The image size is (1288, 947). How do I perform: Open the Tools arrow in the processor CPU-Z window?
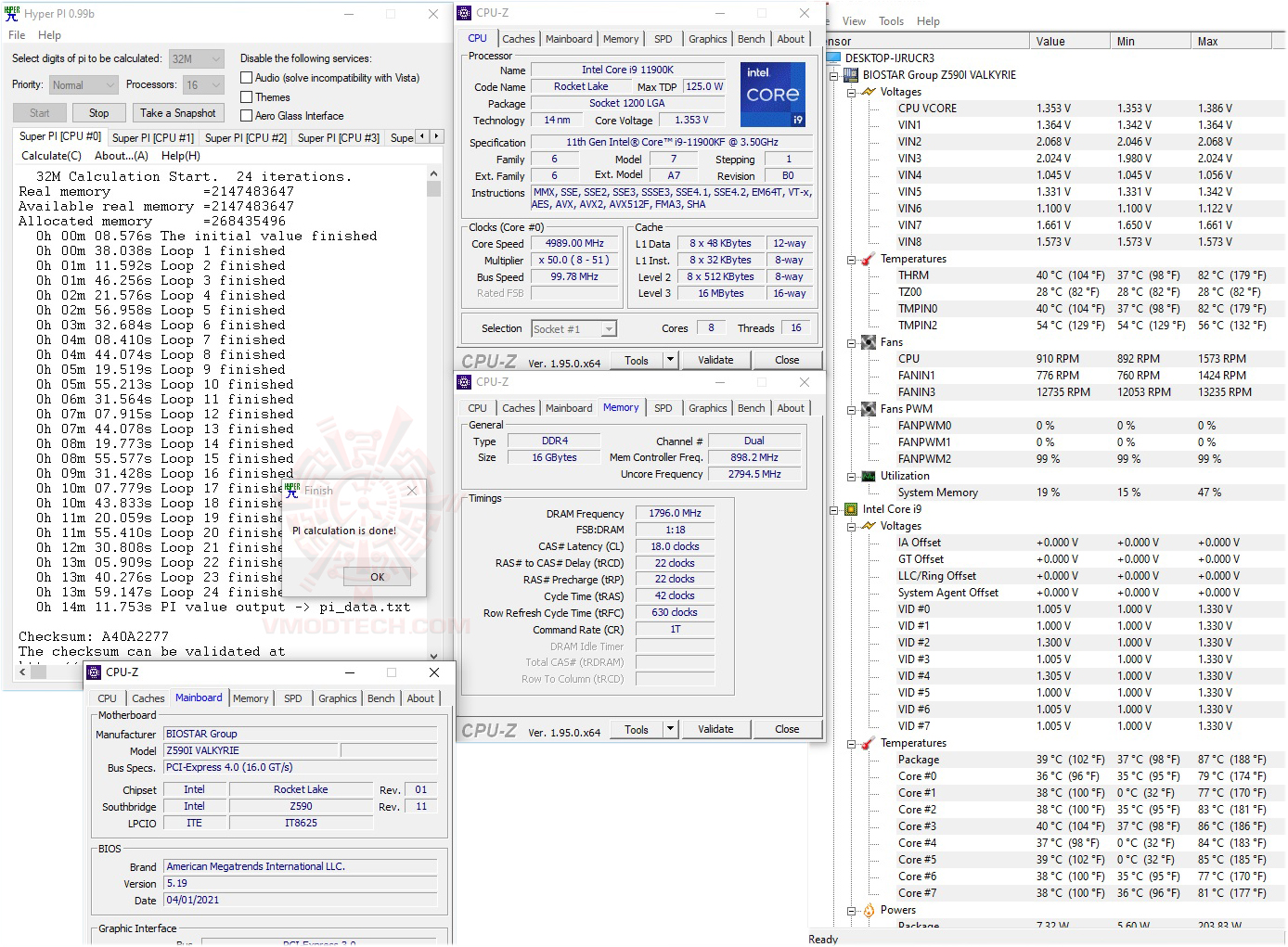tap(670, 360)
